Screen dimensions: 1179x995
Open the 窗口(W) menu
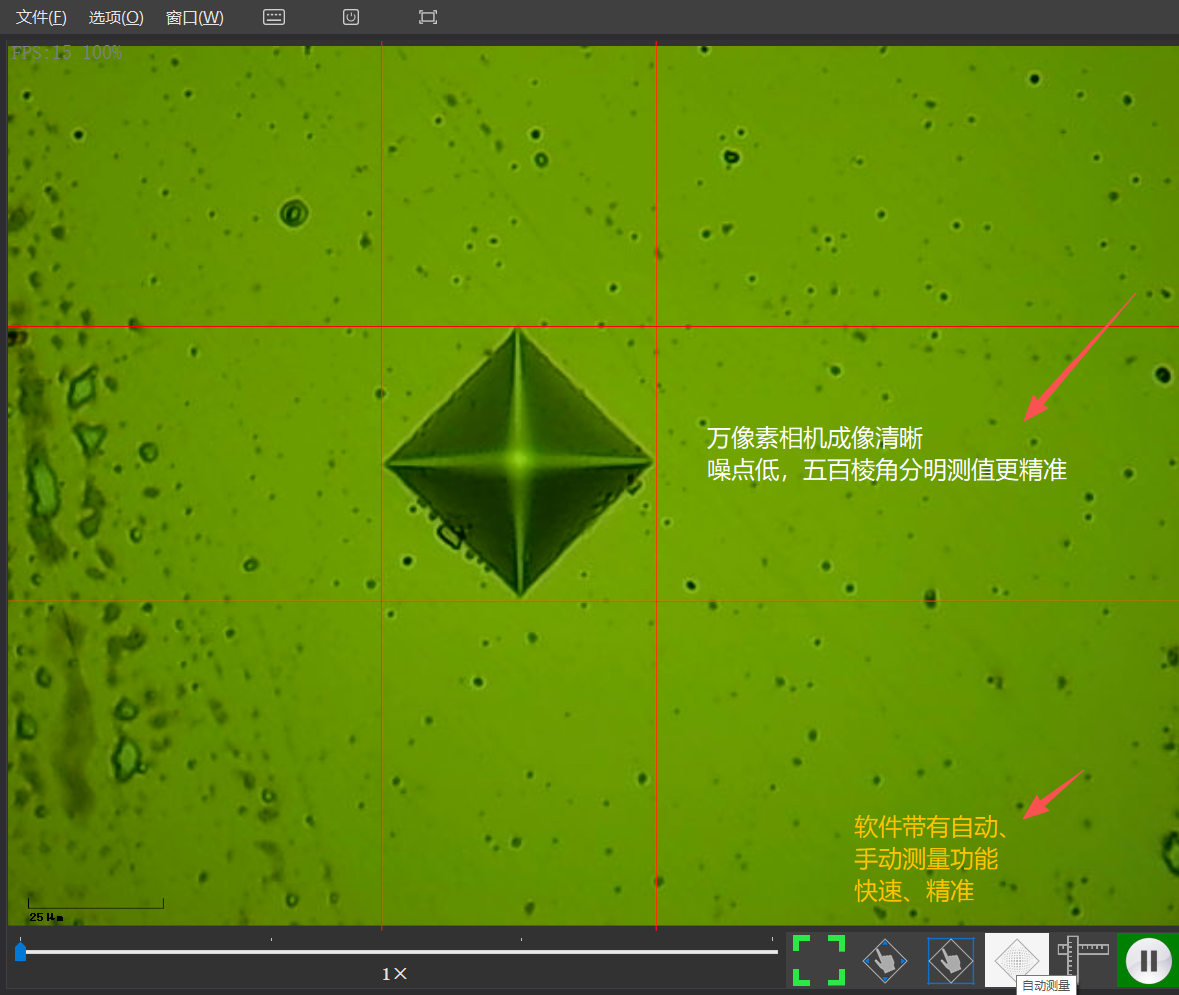[195, 18]
